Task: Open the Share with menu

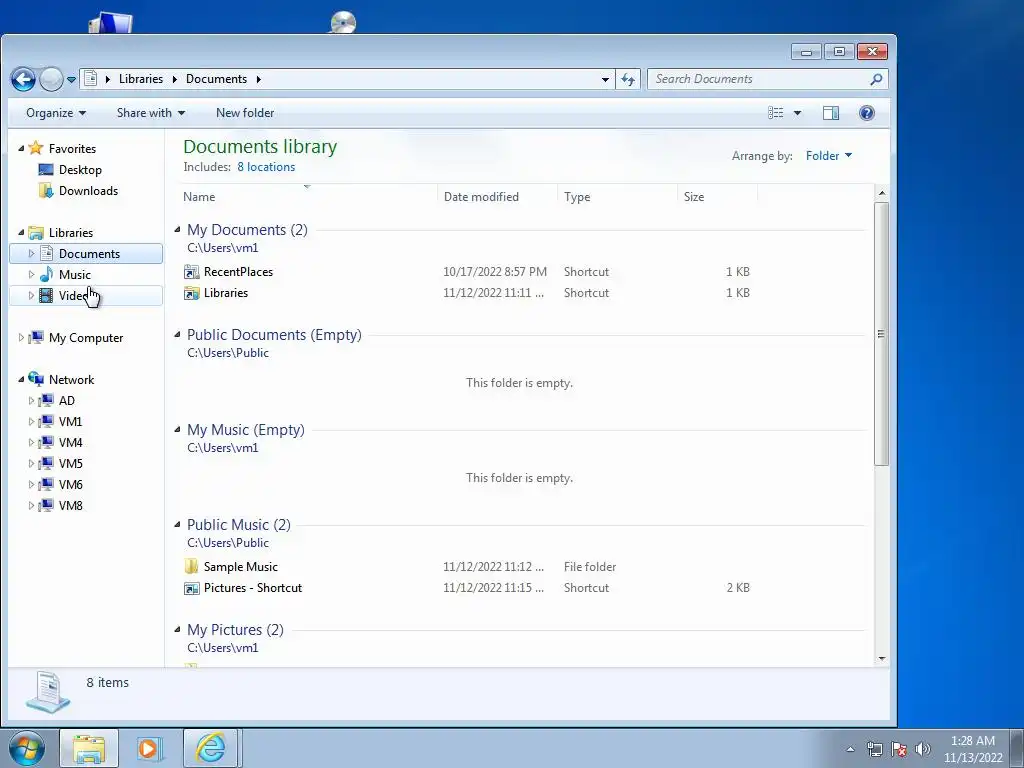Action: [x=151, y=113]
